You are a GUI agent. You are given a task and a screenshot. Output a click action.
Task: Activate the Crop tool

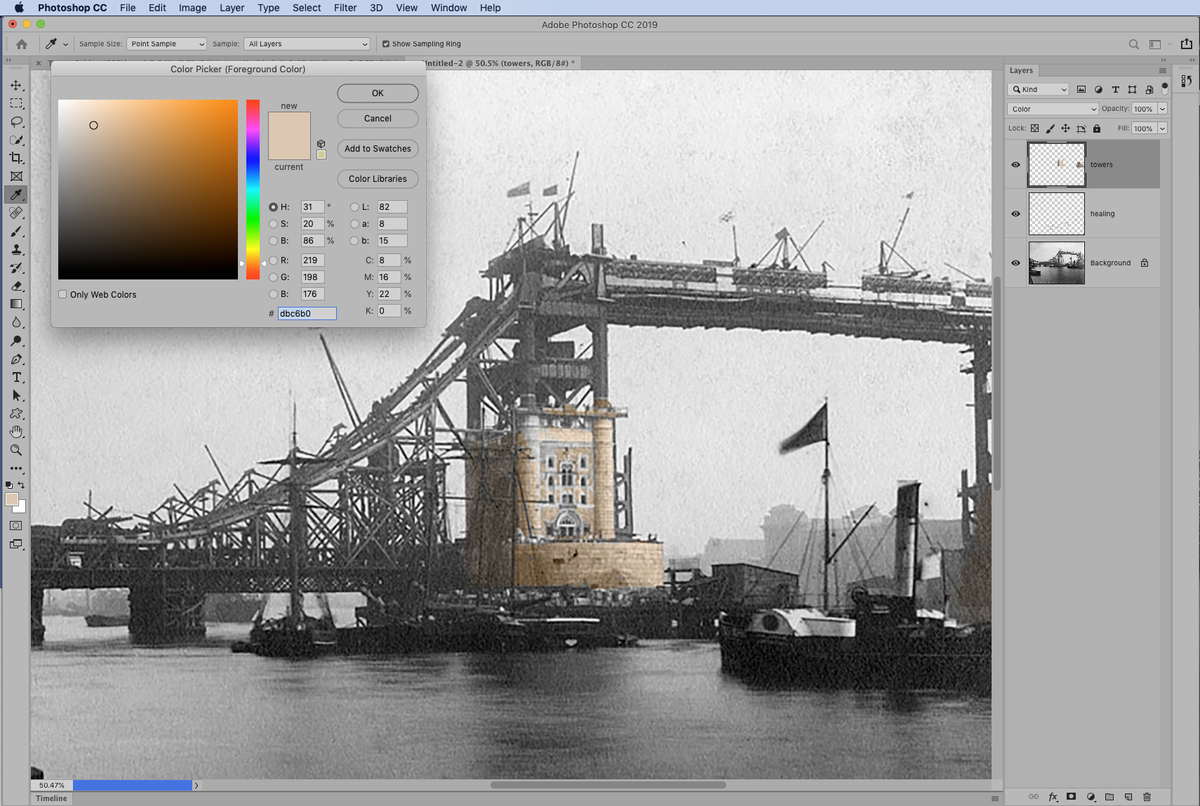click(16, 157)
